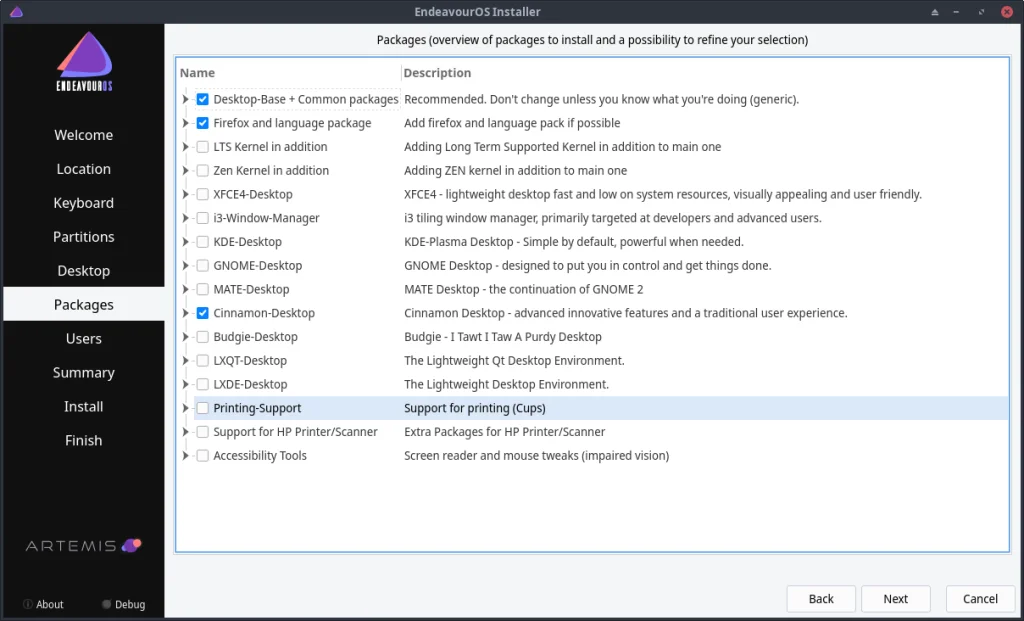This screenshot has width=1024, height=621.
Task: Expand the Budgie-Desktop group arrow
Action: click(185, 337)
